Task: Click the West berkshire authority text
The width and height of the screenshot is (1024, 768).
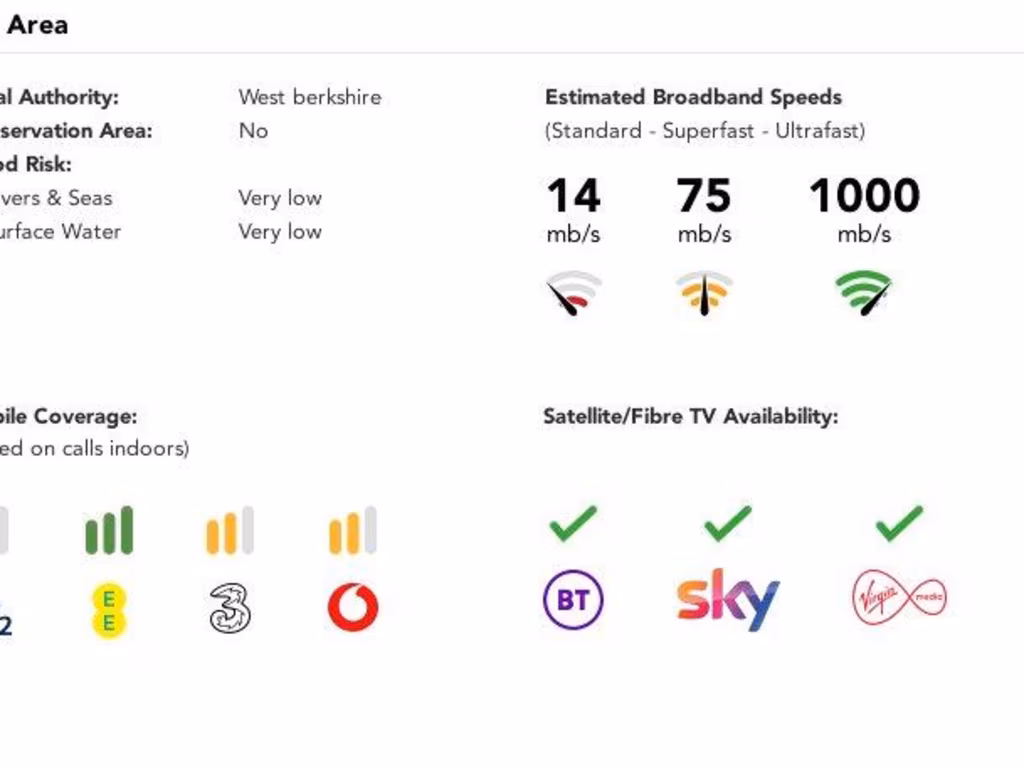Action: [x=309, y=97]
